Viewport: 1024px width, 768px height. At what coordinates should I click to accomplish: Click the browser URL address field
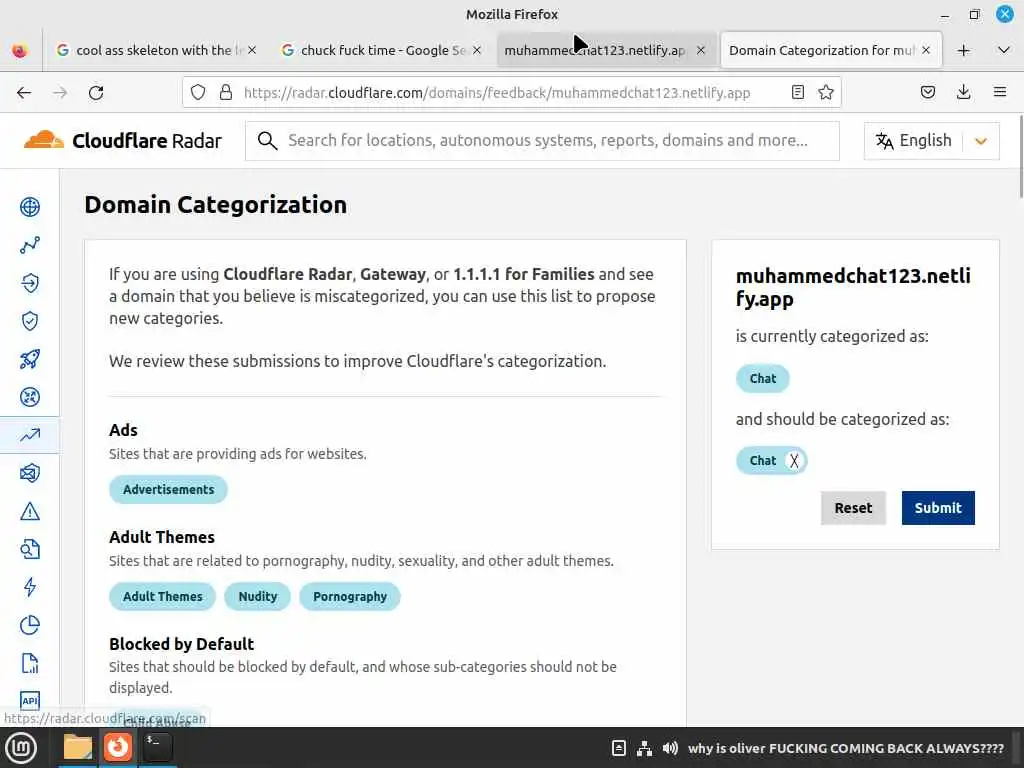click(x=497, y=93)
